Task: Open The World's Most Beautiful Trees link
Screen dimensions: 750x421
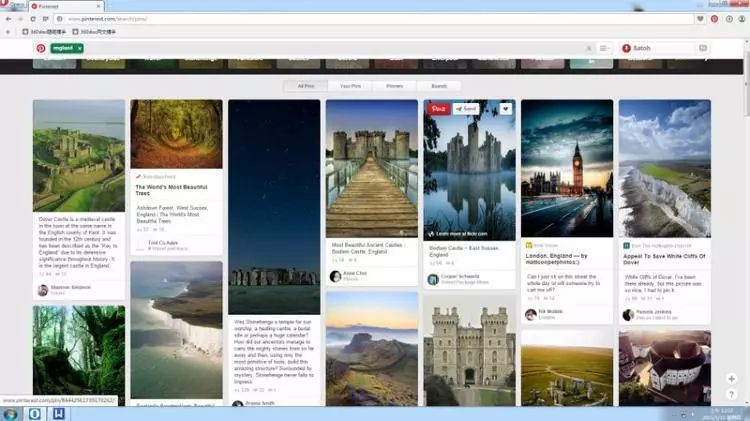Action: pos(170,187)
